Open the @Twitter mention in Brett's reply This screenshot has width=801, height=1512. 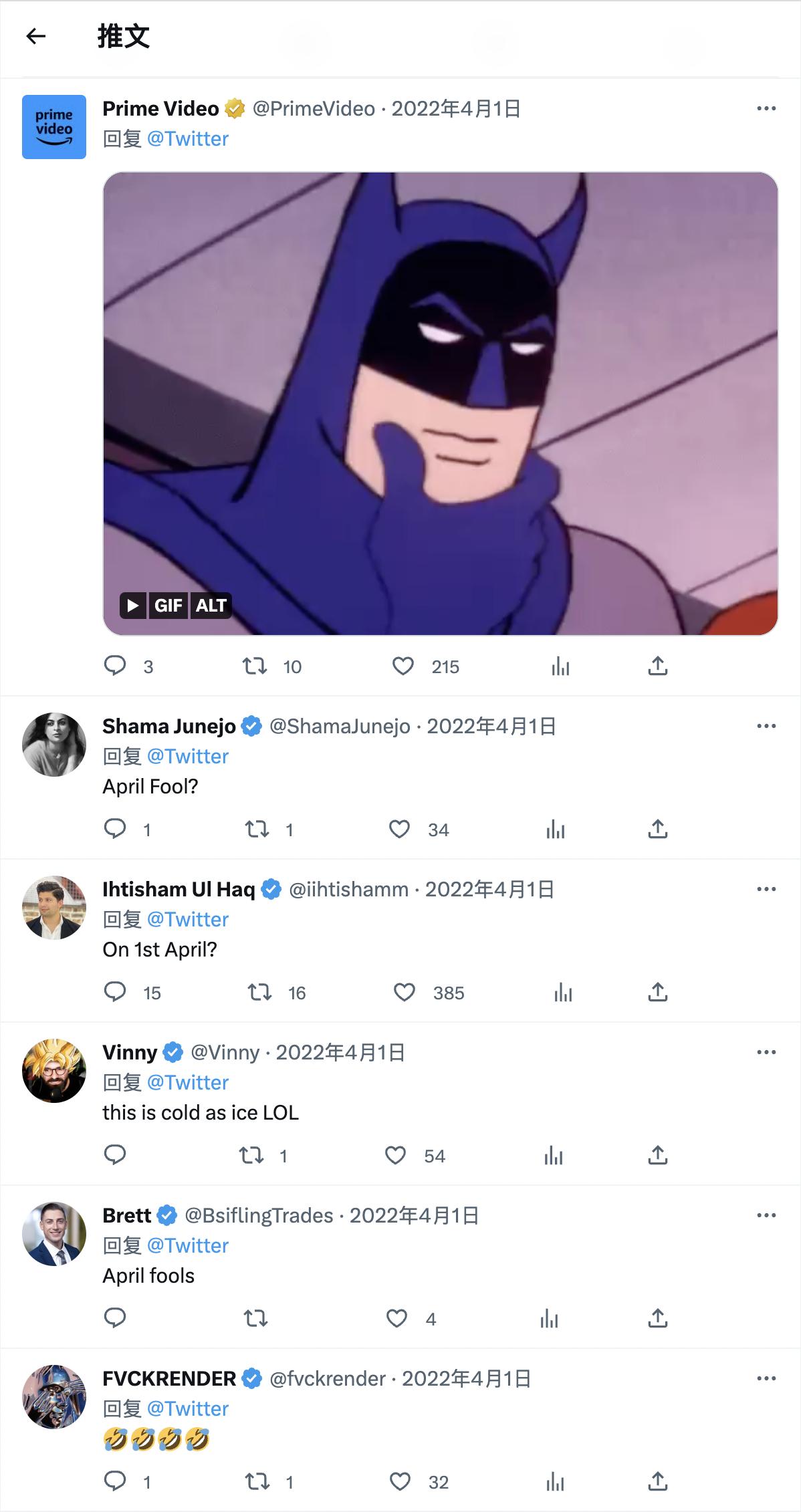click(x=188, y=1245)
